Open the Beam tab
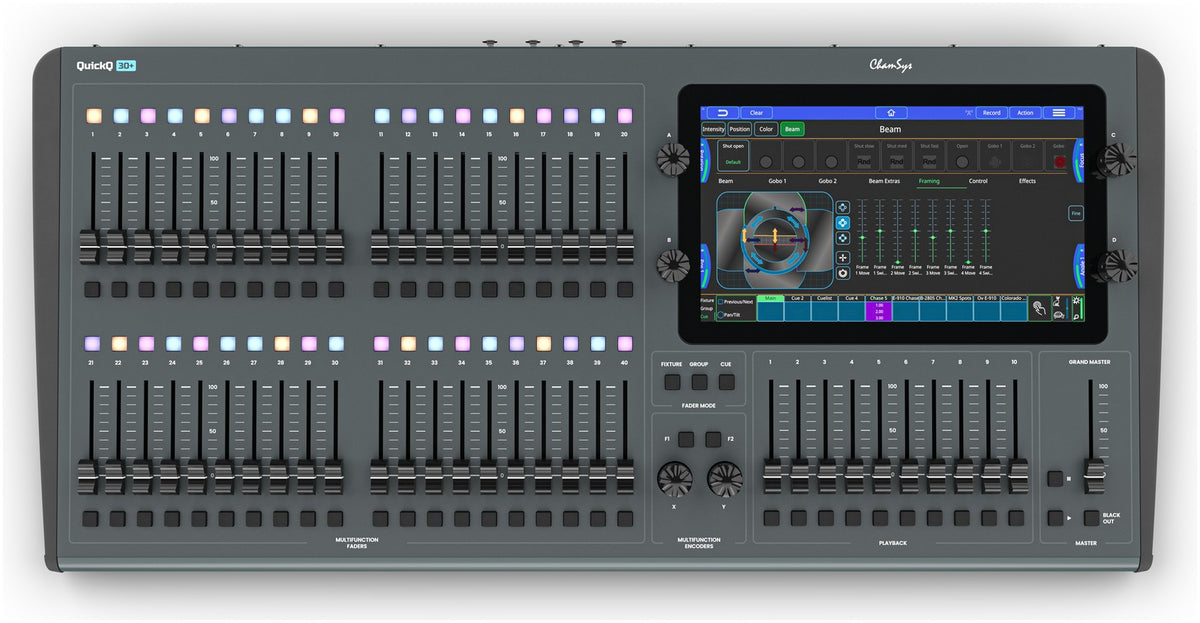Screen dimensions: 1200x623 pos(792,129)
